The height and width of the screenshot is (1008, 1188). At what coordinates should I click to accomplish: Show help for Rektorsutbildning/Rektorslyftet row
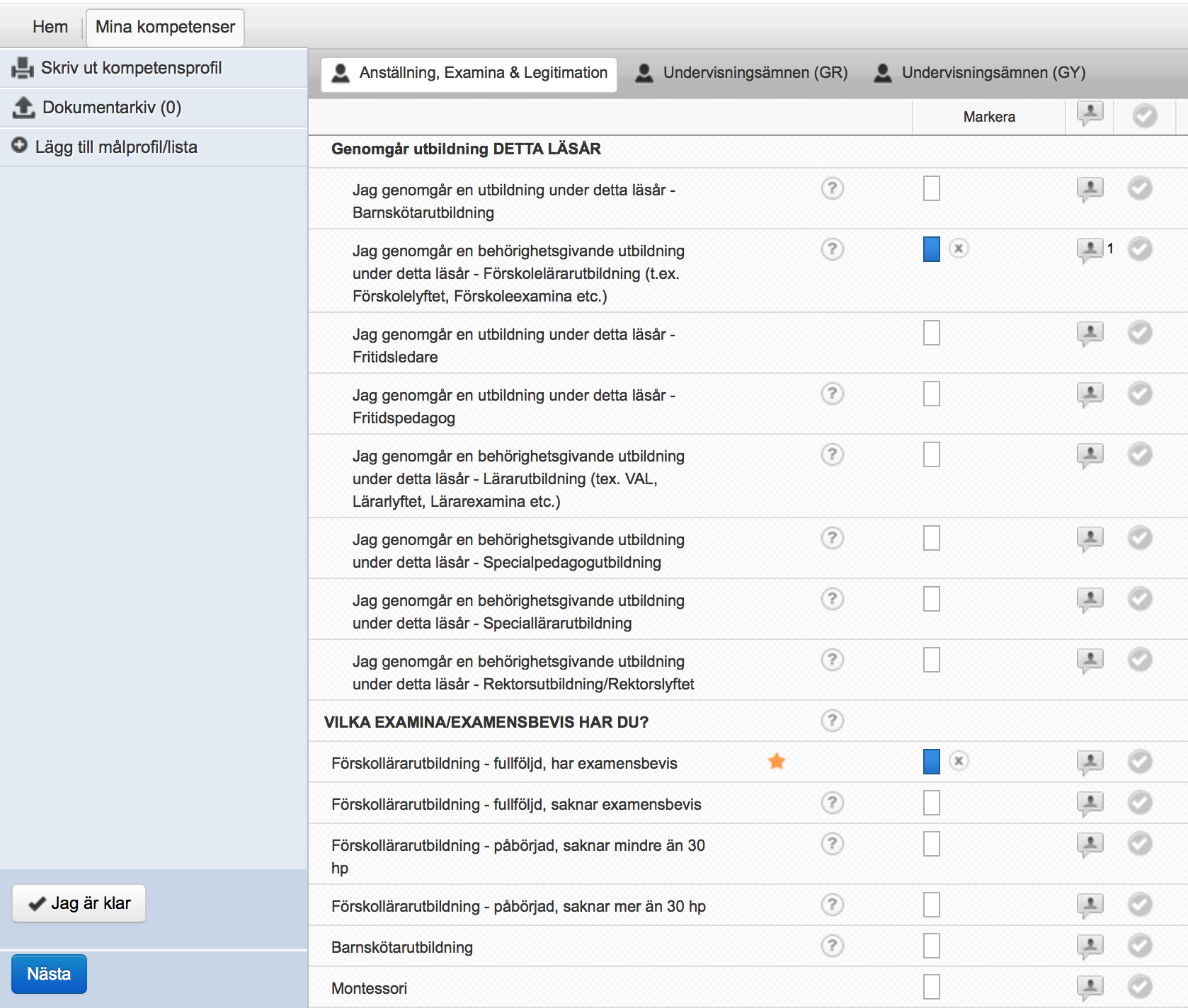(833, 660)
